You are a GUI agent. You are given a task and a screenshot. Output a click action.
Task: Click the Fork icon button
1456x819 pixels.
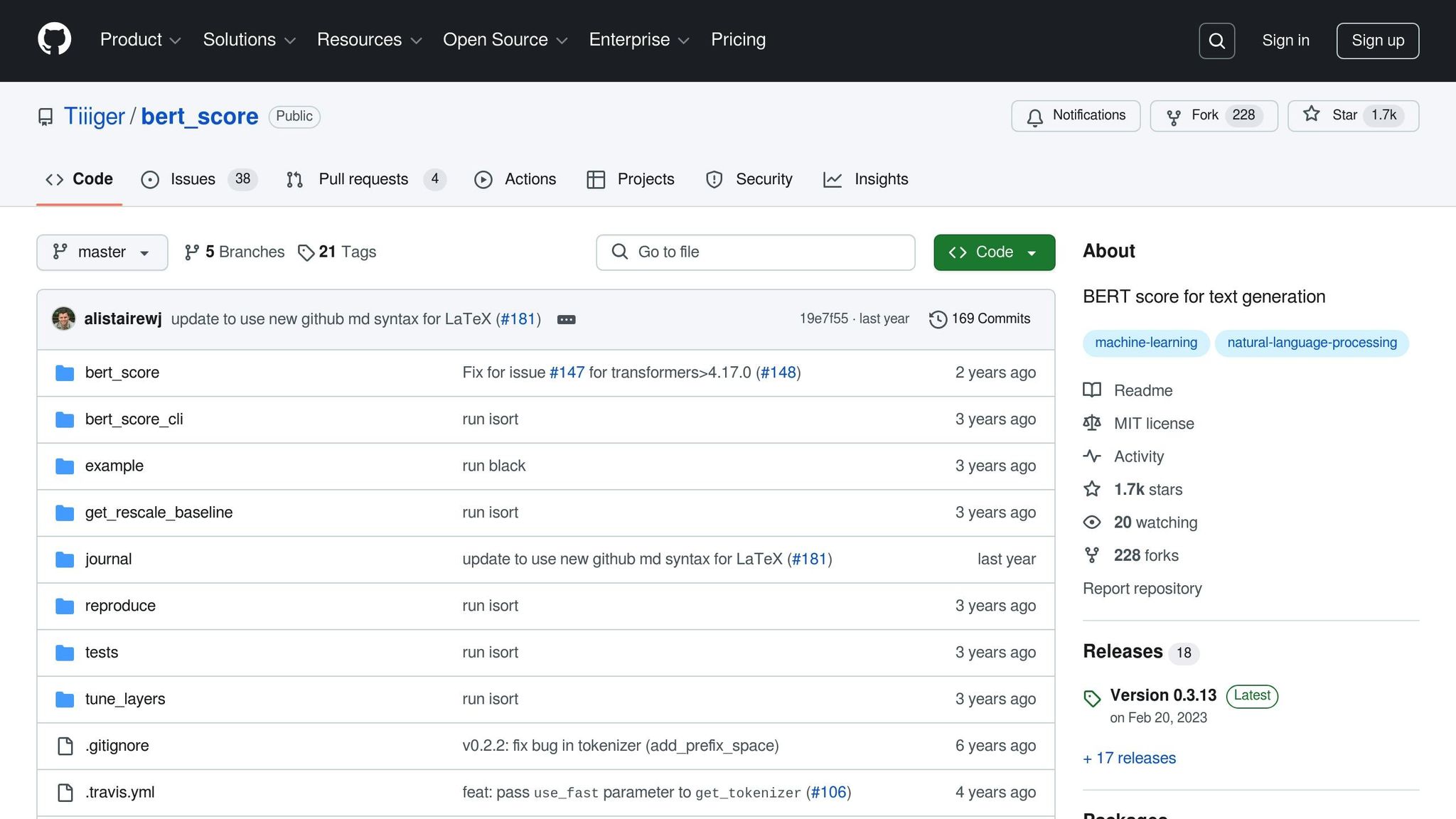1174,117
